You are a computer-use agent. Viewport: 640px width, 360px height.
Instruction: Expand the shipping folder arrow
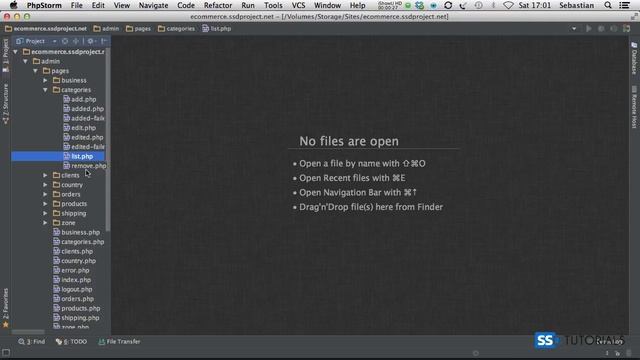(x=45, y=213)
